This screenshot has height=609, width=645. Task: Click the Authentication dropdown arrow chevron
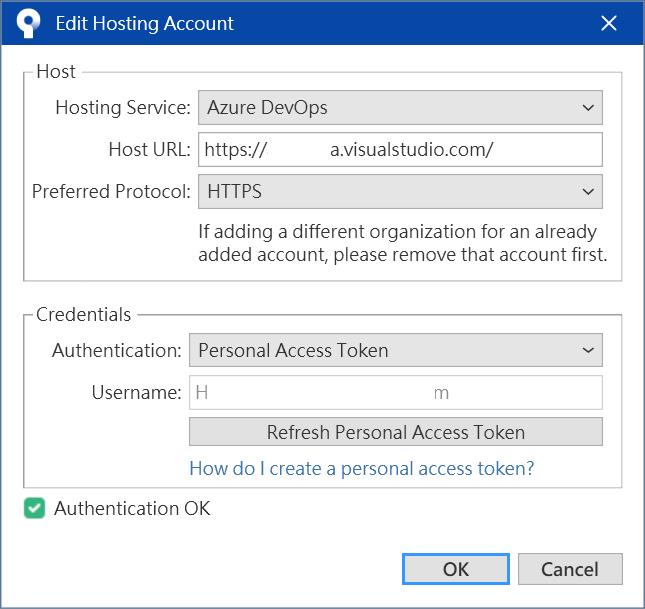[586, 350]
